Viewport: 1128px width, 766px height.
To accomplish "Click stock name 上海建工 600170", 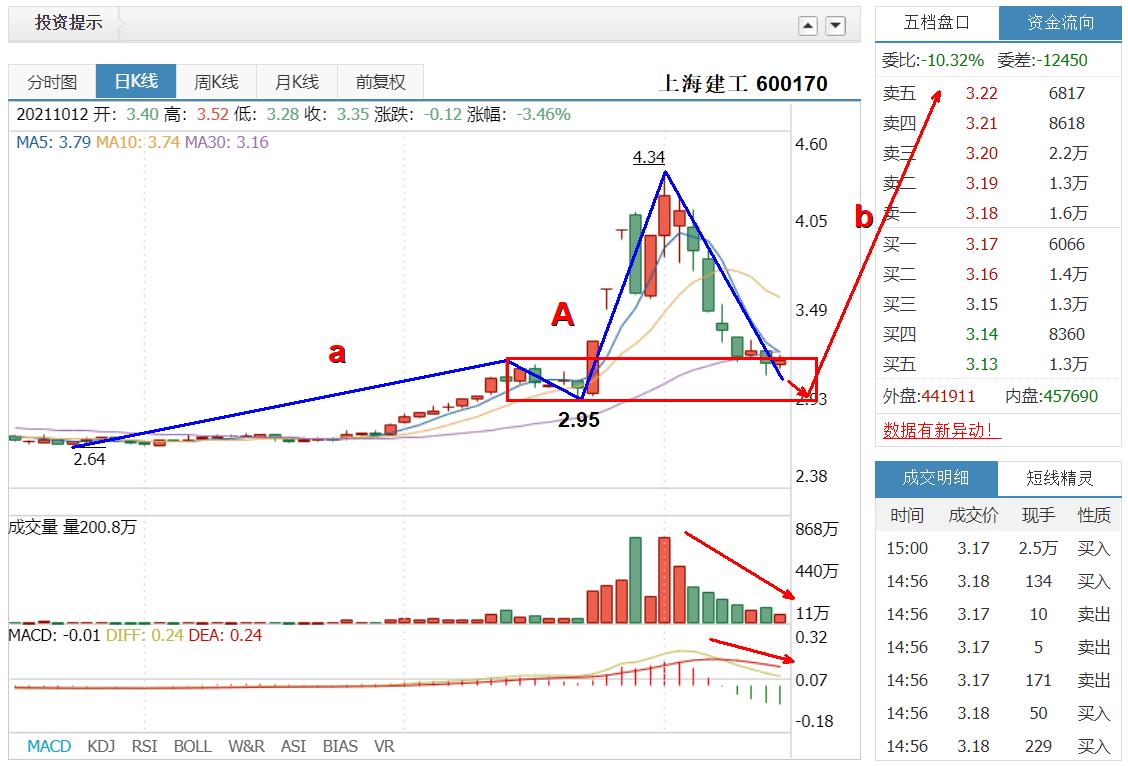I will 743,83.
